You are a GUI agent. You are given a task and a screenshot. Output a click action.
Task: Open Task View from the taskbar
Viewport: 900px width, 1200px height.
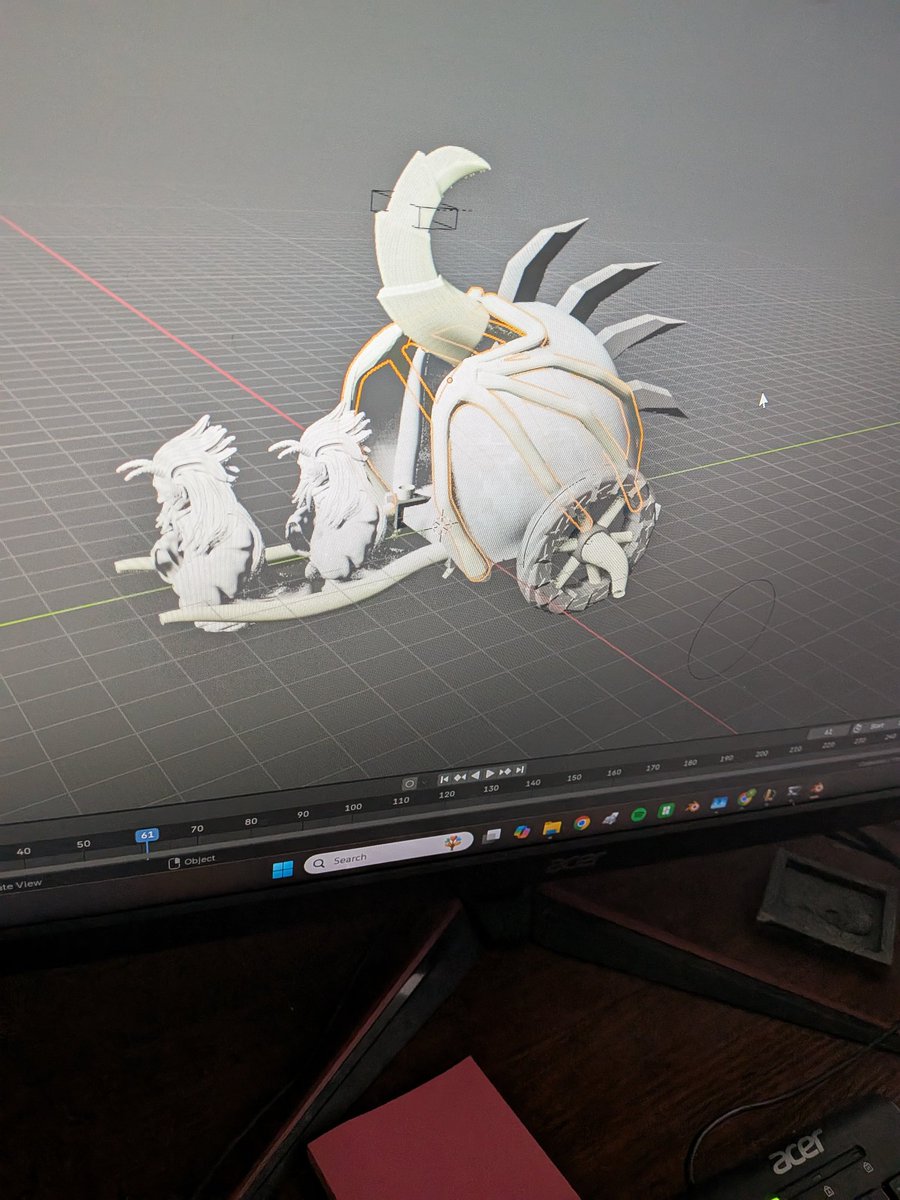[x=491, y=835]
